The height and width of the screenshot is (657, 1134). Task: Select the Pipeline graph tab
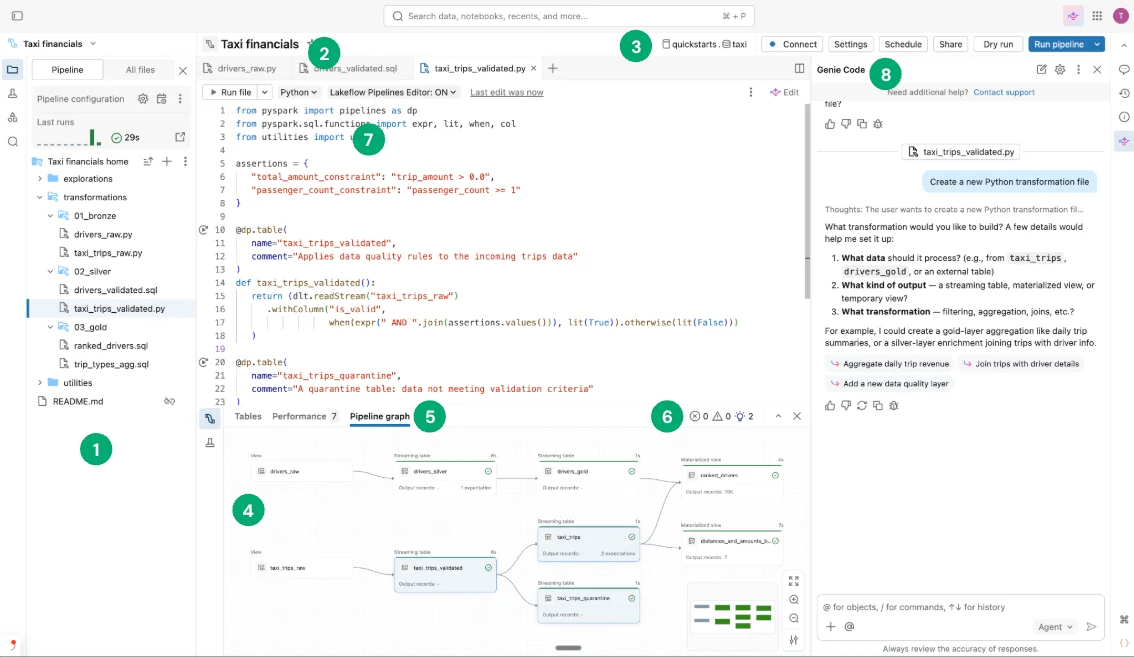pyautogui.click(x=380, y=416)
